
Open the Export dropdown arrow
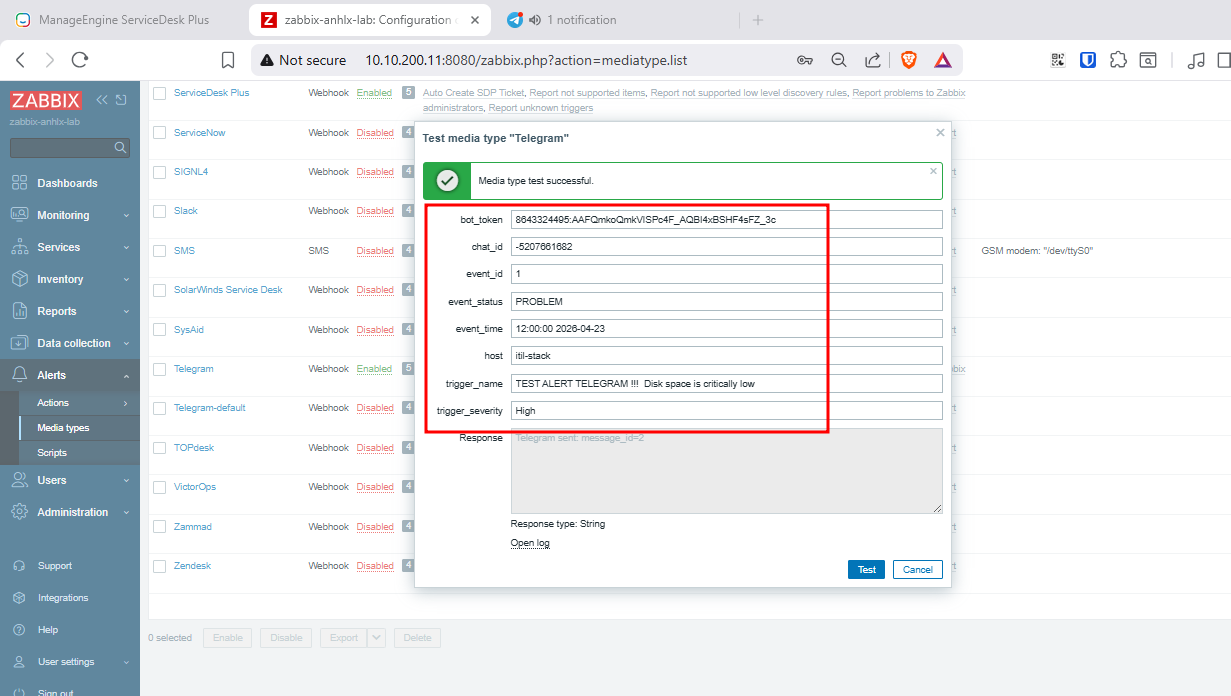[x=376, y=637]
